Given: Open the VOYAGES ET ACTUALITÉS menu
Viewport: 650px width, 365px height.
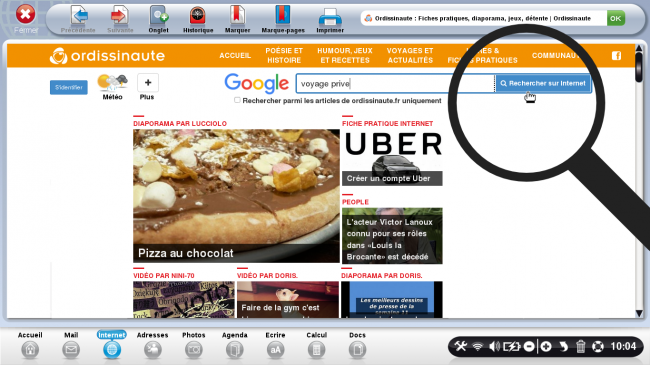Looking at the screenshot, I should pyautogui.click(x=410, y=56).
